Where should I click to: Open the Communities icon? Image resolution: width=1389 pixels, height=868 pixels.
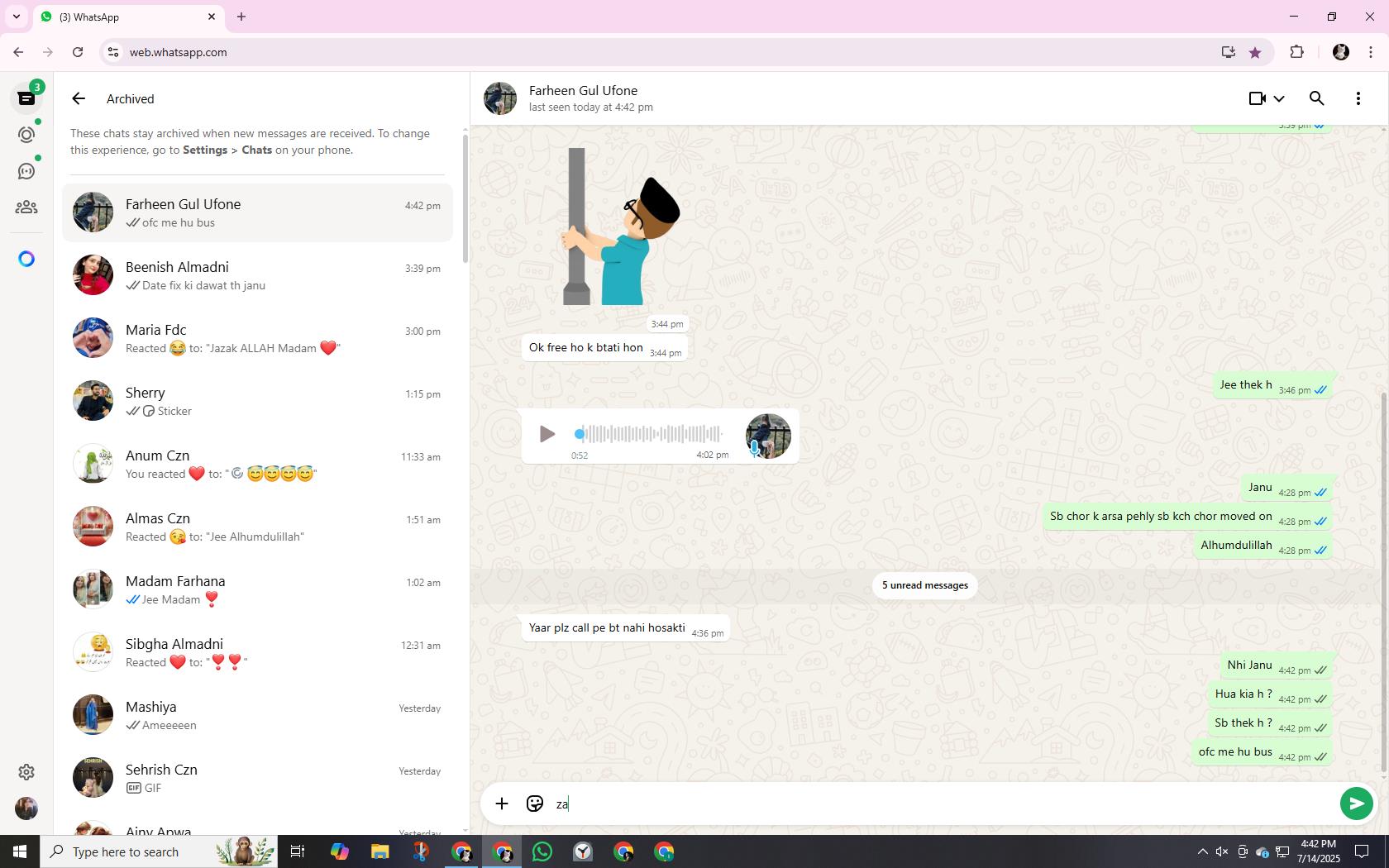tap(26, 207)
